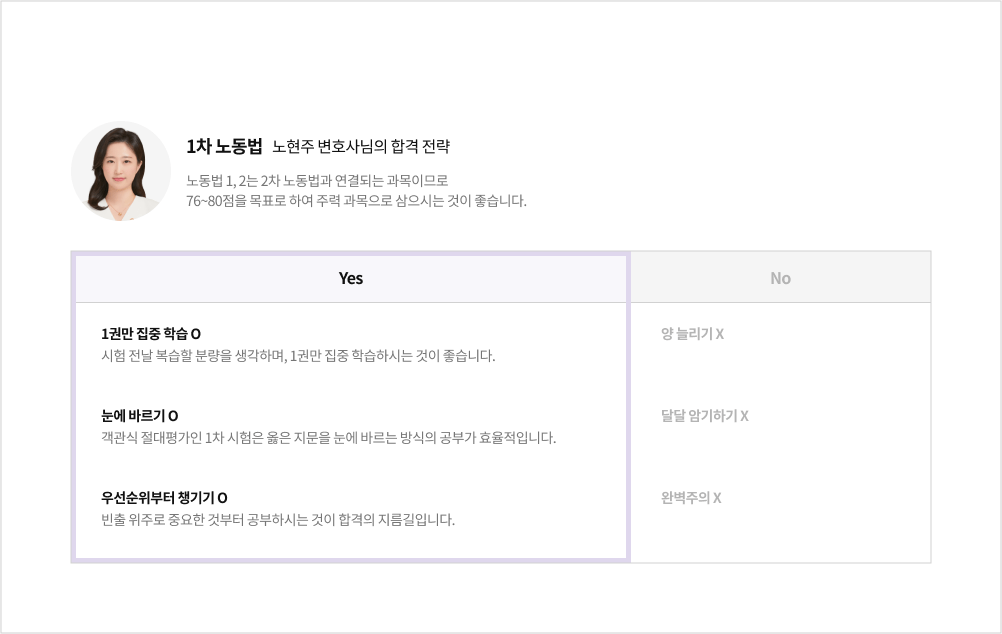This screenshot has height=634, width=1002.
Task: Open "노현주 변호사님의 합격 전략" subtitle
Action: (361, 147)
